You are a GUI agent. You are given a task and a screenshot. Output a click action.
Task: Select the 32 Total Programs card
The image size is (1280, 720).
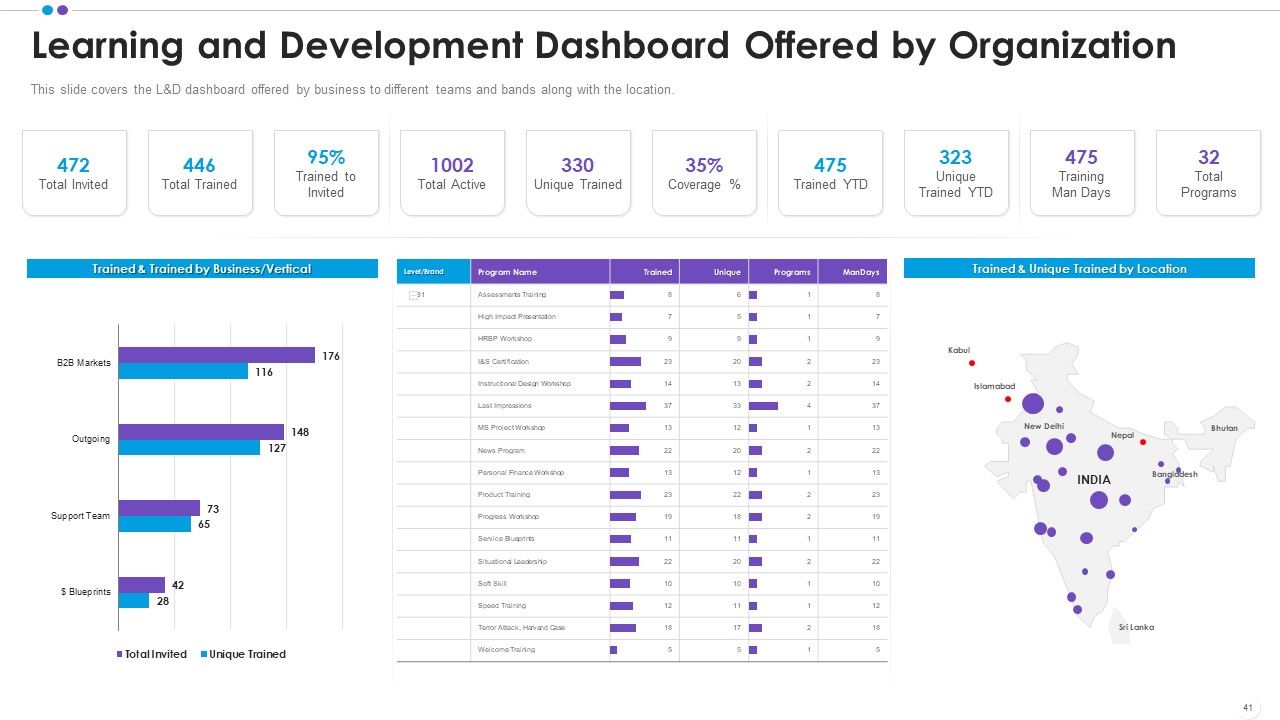pyautogui.click(x=1208, y=172)
